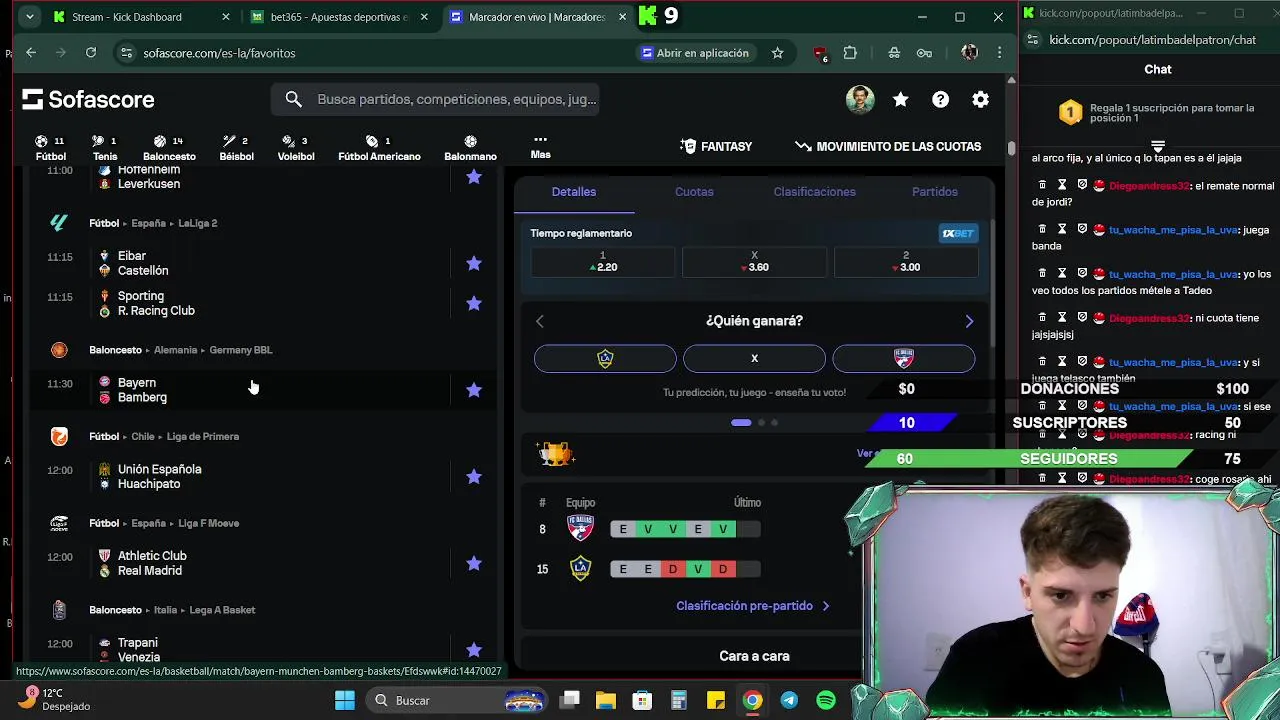The height and width of the screenshot is (720, 1280).
Task: Reload the Sofascore page
Action: 91,53
